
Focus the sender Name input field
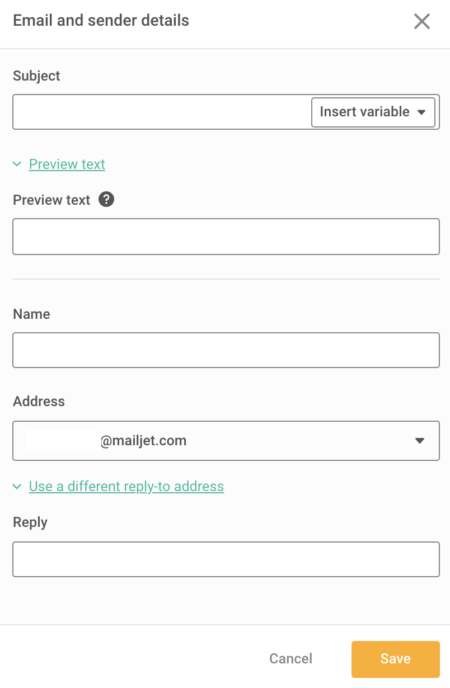pos(226,350)
